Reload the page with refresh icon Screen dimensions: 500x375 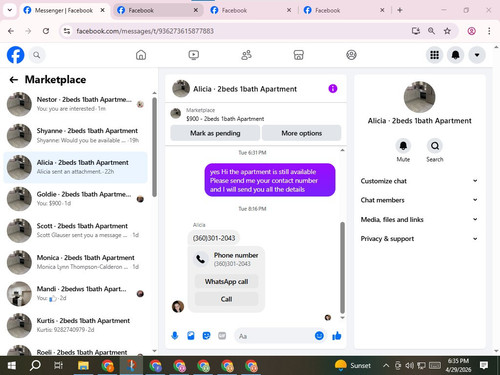[46, 31]
